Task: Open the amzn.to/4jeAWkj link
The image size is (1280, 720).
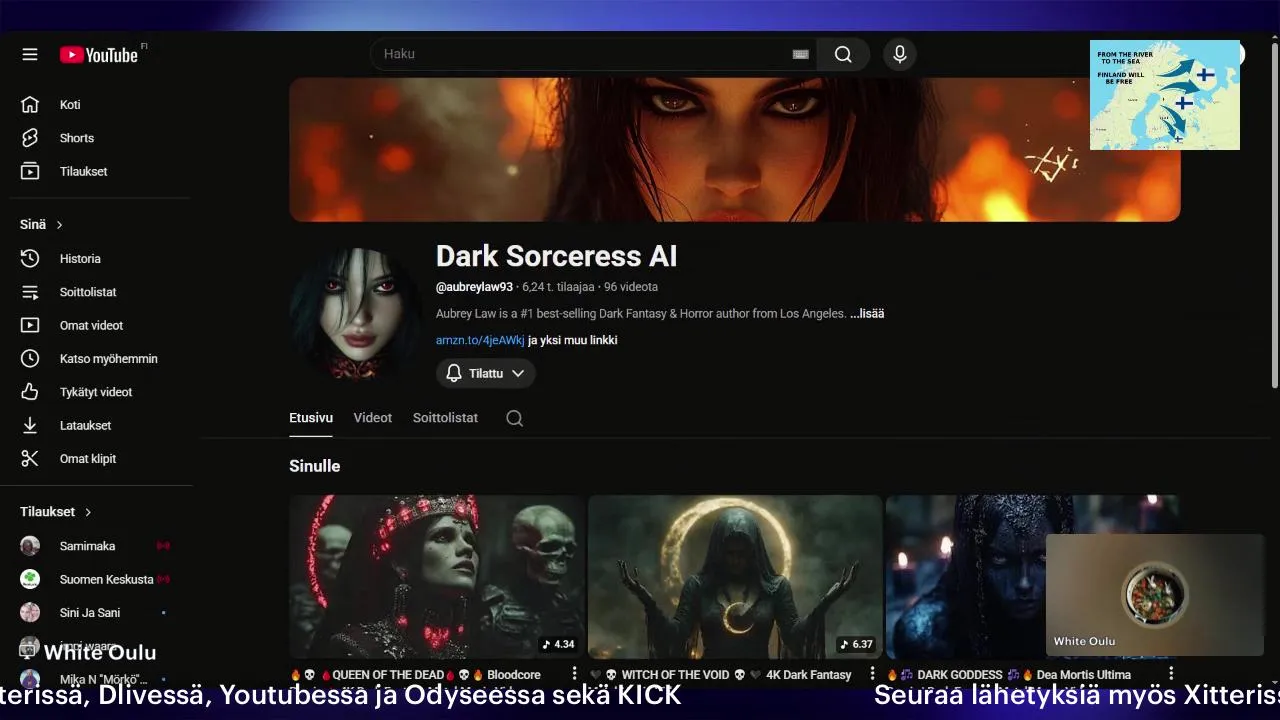Action: pos(480,340)
